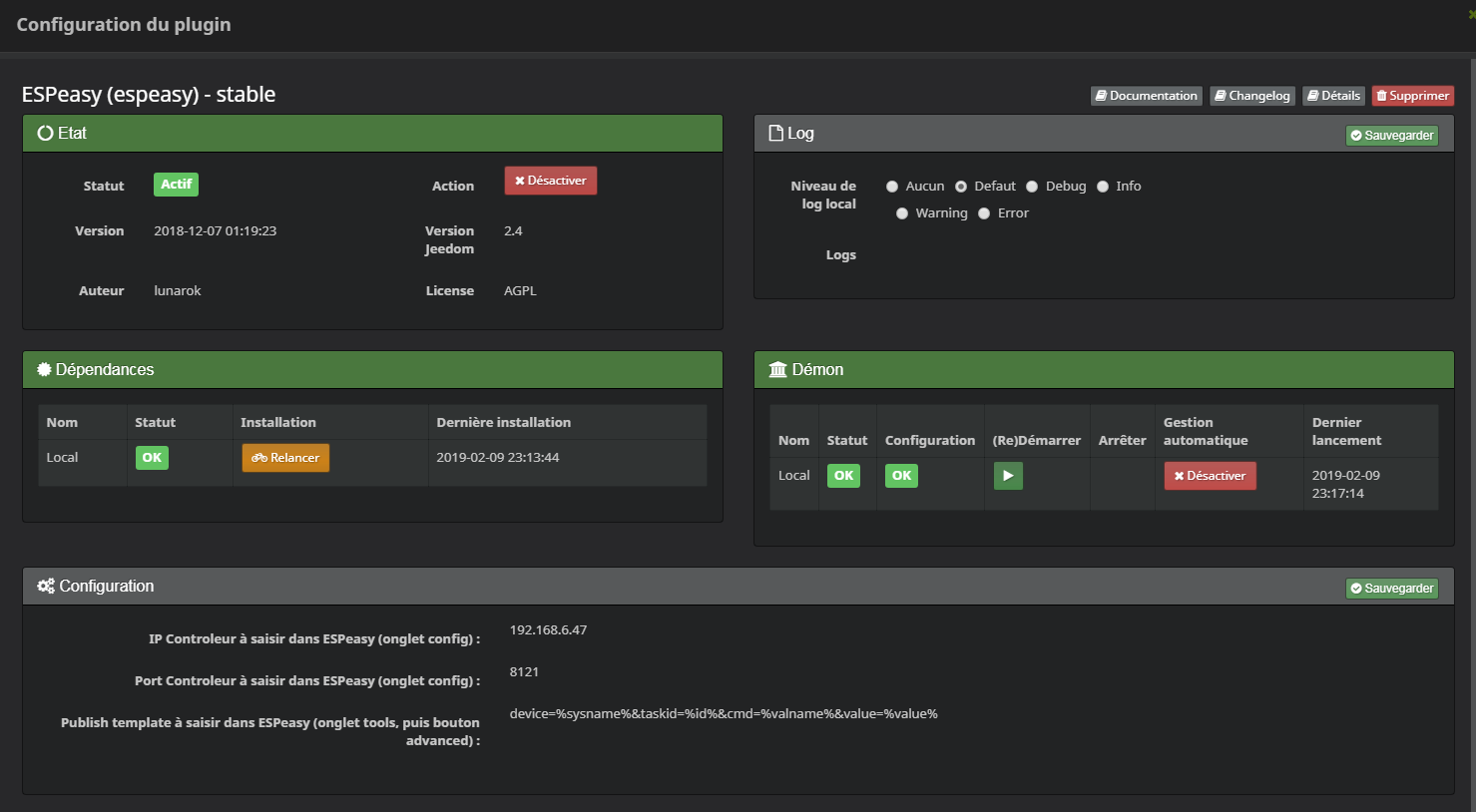Select the Info log level
This screenshot has width=1476, height=812.
[1103, 187]
